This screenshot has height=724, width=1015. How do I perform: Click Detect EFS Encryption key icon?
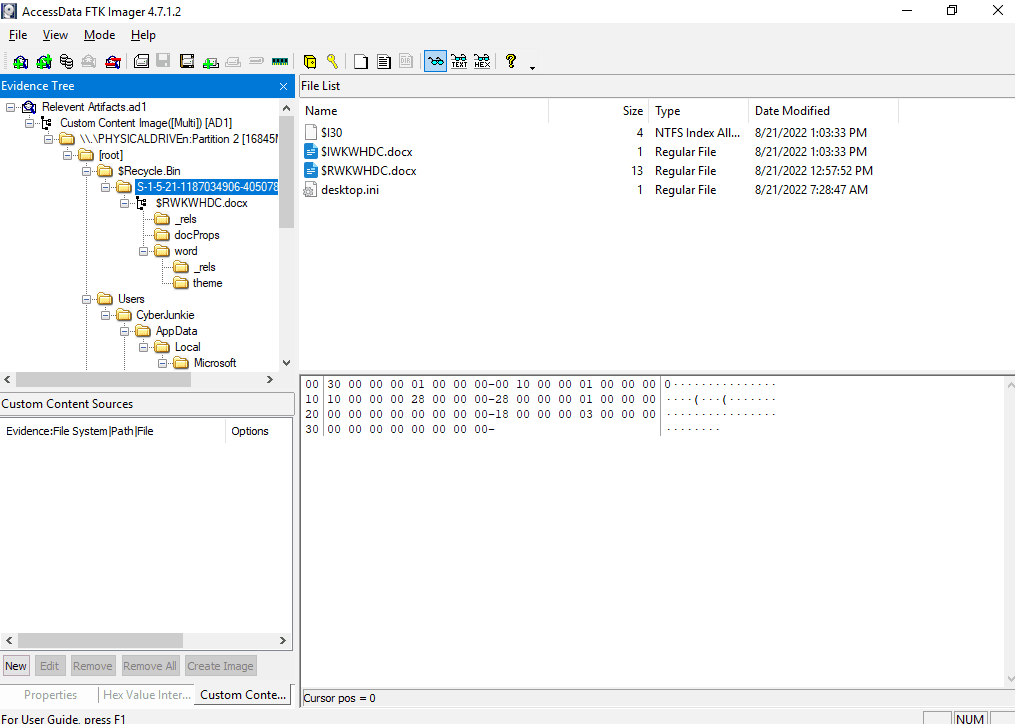click(x=332, y=62)
